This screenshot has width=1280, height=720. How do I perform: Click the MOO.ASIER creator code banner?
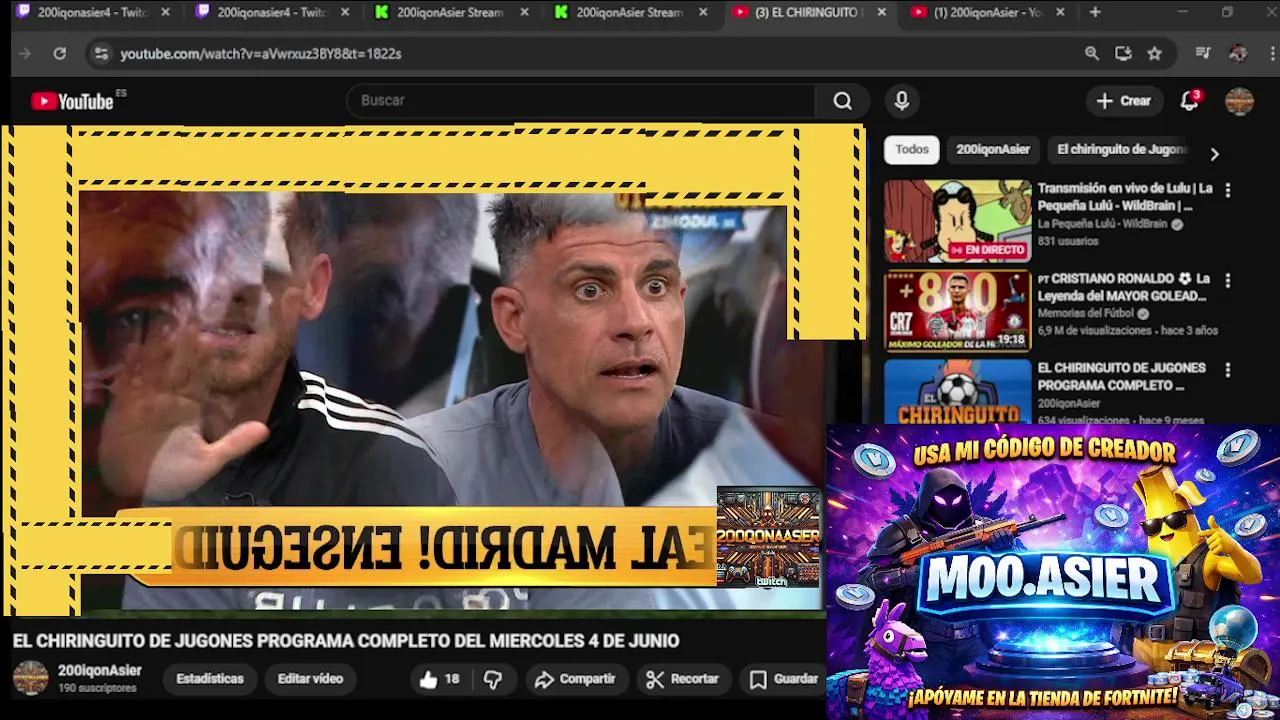1053,572
